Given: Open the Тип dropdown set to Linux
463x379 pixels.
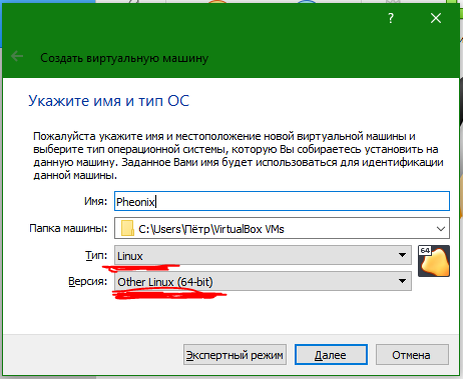Looking at the screenshot, I should [x=263, y=255].
